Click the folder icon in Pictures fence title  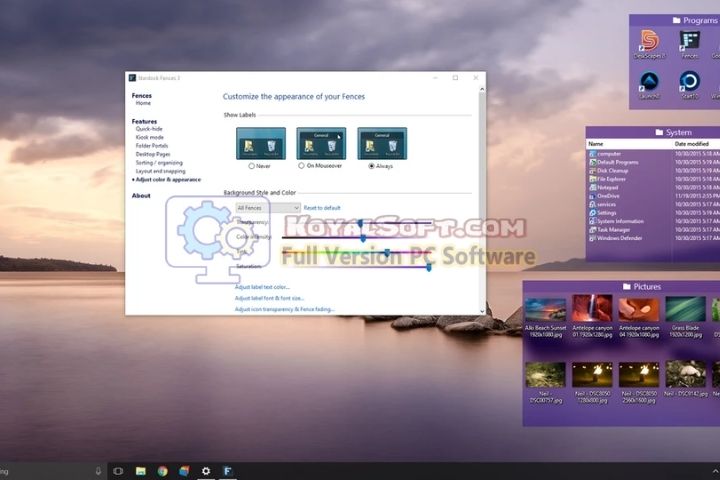[626, 287]
